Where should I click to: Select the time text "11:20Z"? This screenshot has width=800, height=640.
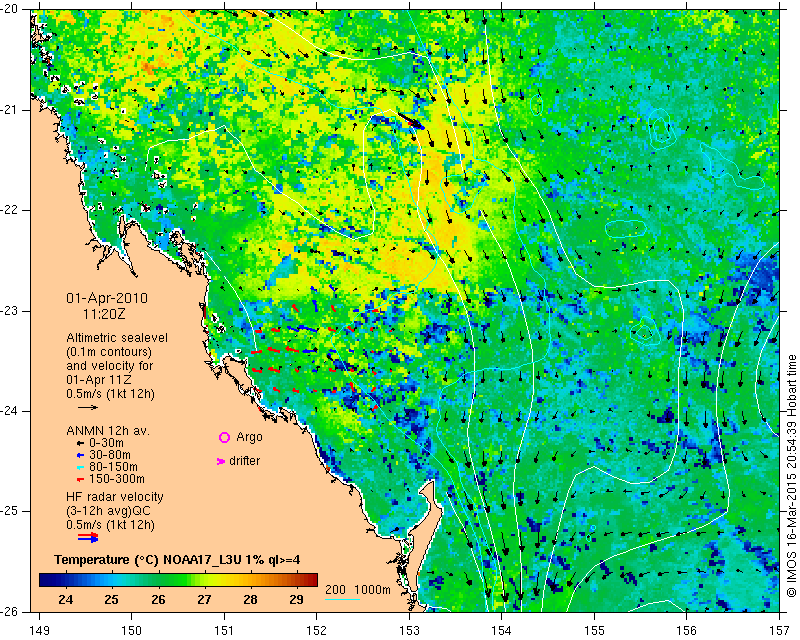(x=104, y=314)
